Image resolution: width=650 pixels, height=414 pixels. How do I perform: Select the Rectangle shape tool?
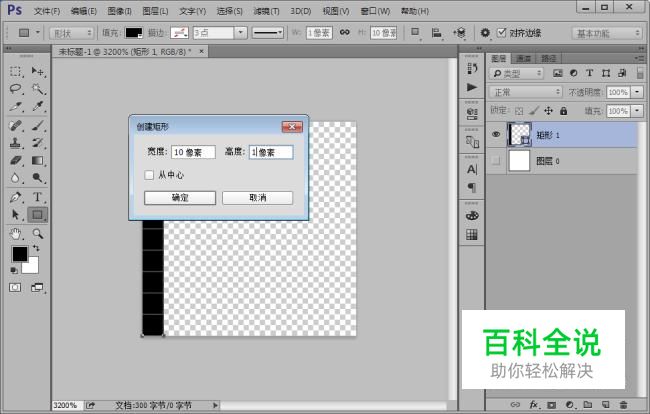point(38,215)
